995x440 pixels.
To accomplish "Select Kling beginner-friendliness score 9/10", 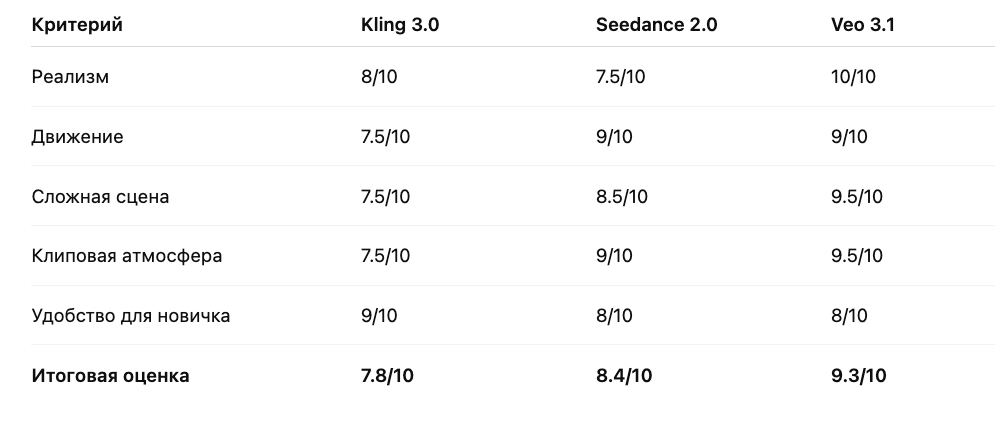I will [379, 316].
